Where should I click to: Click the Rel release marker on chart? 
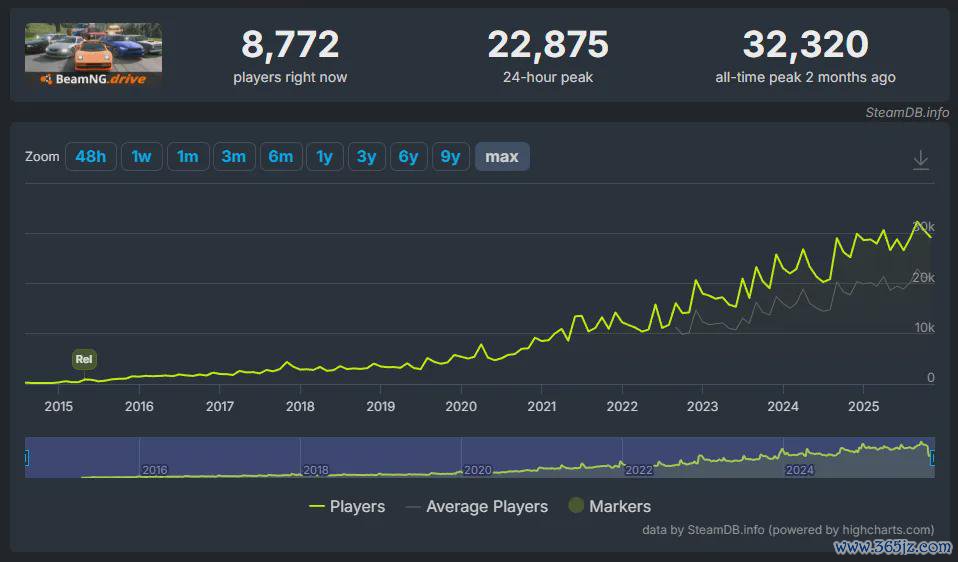[85, 359]
